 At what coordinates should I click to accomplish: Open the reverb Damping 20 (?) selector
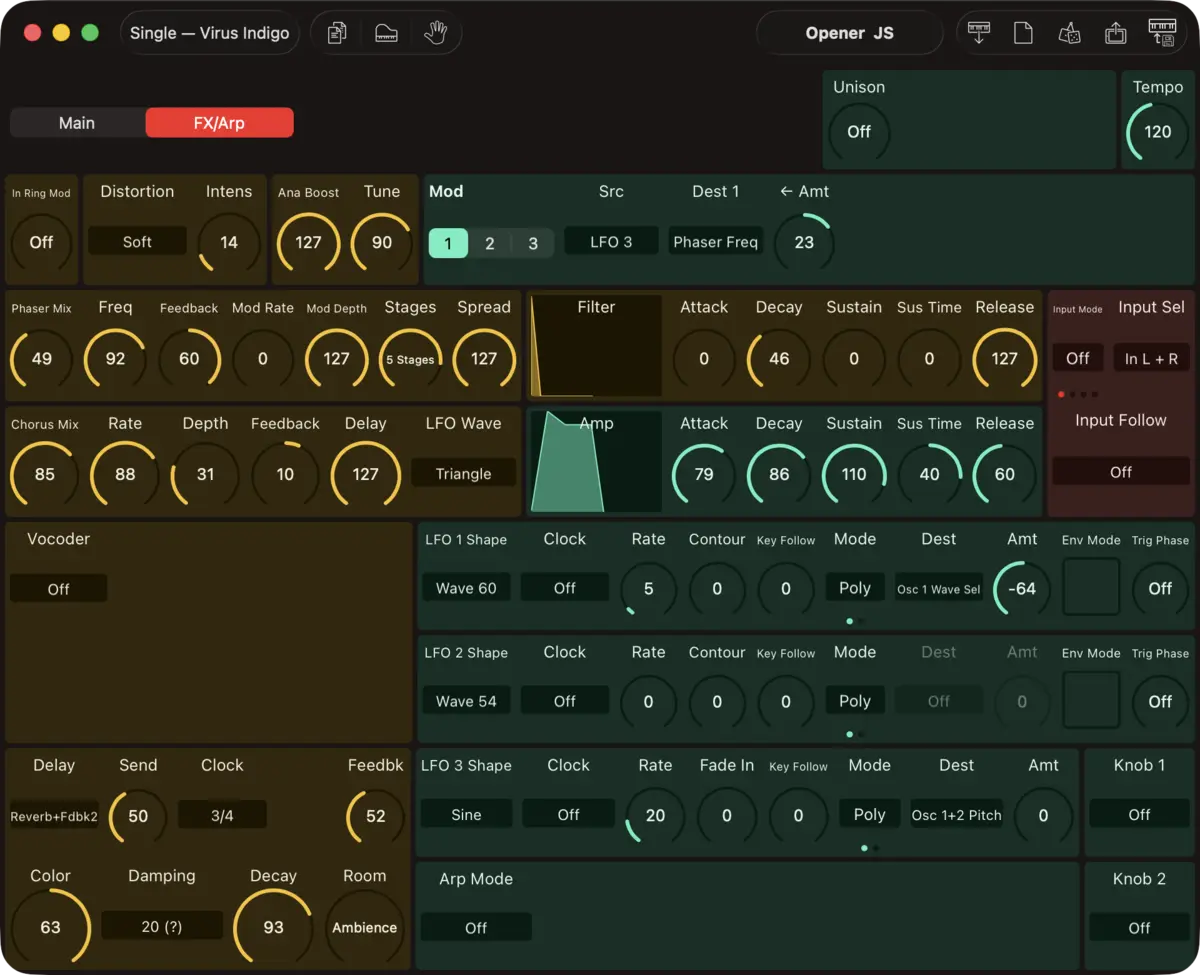tap(162, 926)
